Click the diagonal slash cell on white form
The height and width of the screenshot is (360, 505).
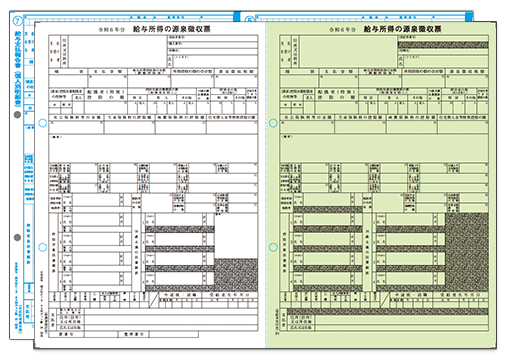153,300
